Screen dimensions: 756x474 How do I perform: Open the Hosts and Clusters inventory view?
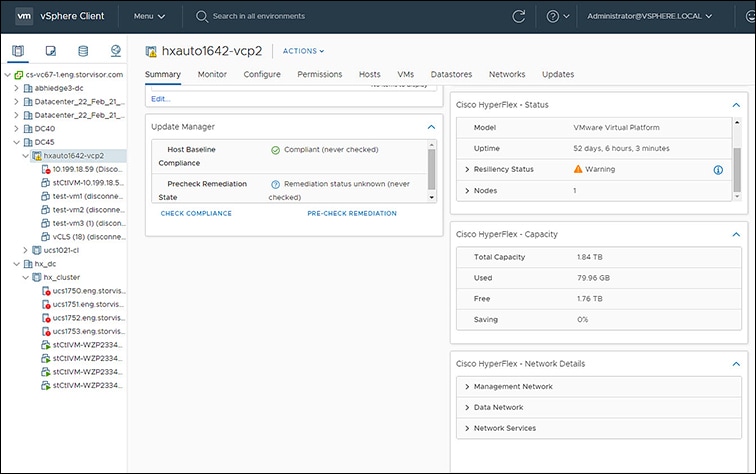18,51
